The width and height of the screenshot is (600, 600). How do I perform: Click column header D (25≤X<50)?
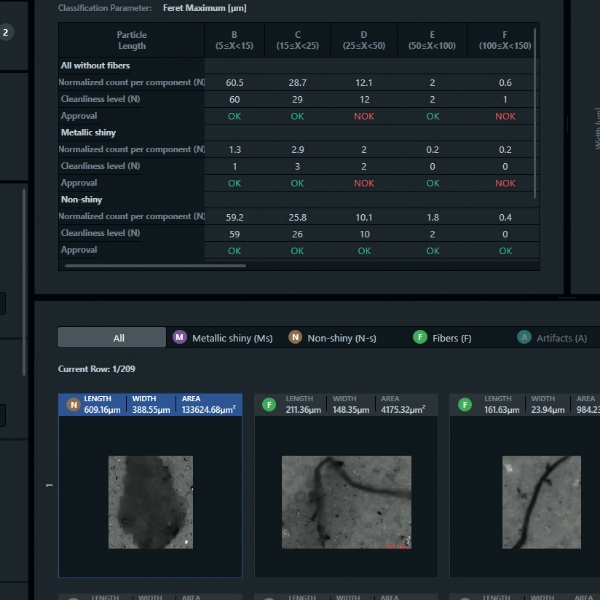coord(364,40)
